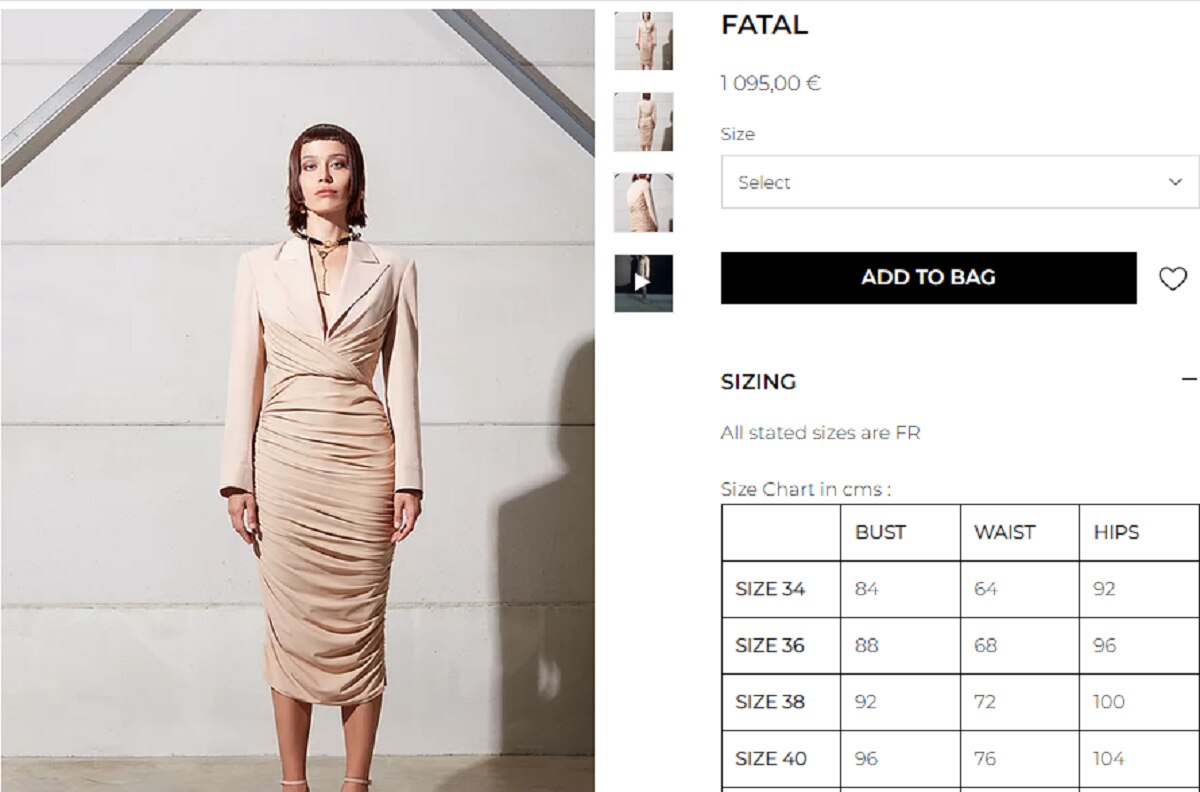
Task: Select the SIZE 36 row label
Action: (x=770, y=645)
